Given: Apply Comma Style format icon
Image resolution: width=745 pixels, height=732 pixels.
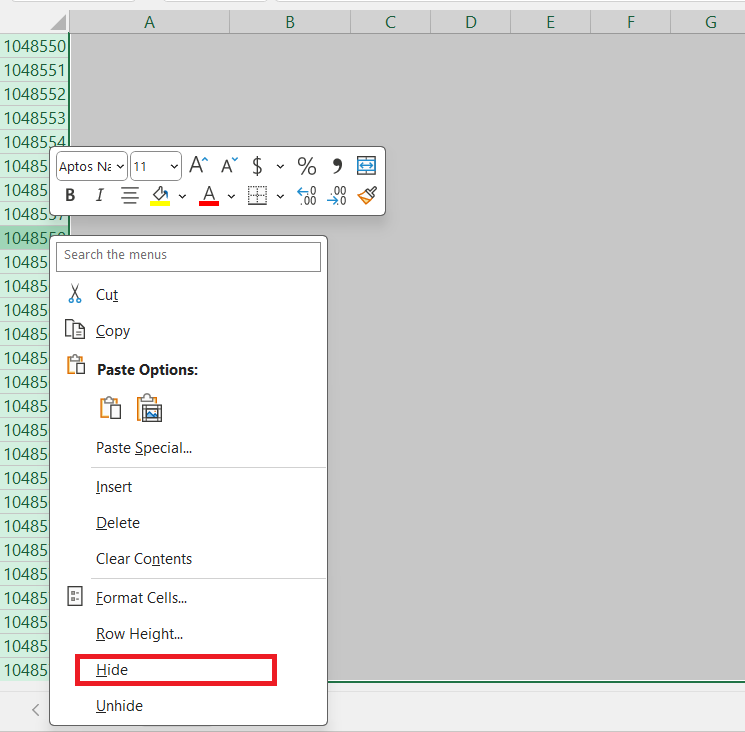Looking at the screenshot, I should pyautogui.click(x=337, y=166).
